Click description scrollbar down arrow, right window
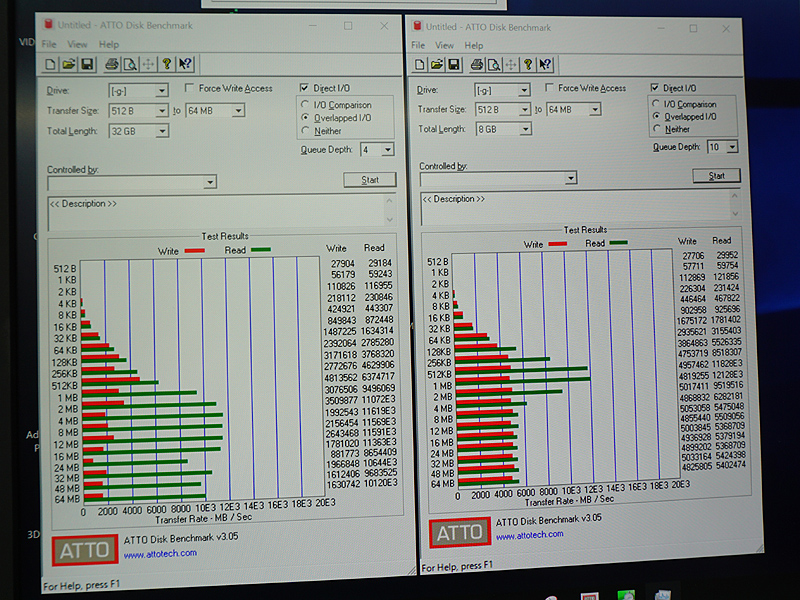800x600 pixels. pyautogui.click(x=735, y=213)
